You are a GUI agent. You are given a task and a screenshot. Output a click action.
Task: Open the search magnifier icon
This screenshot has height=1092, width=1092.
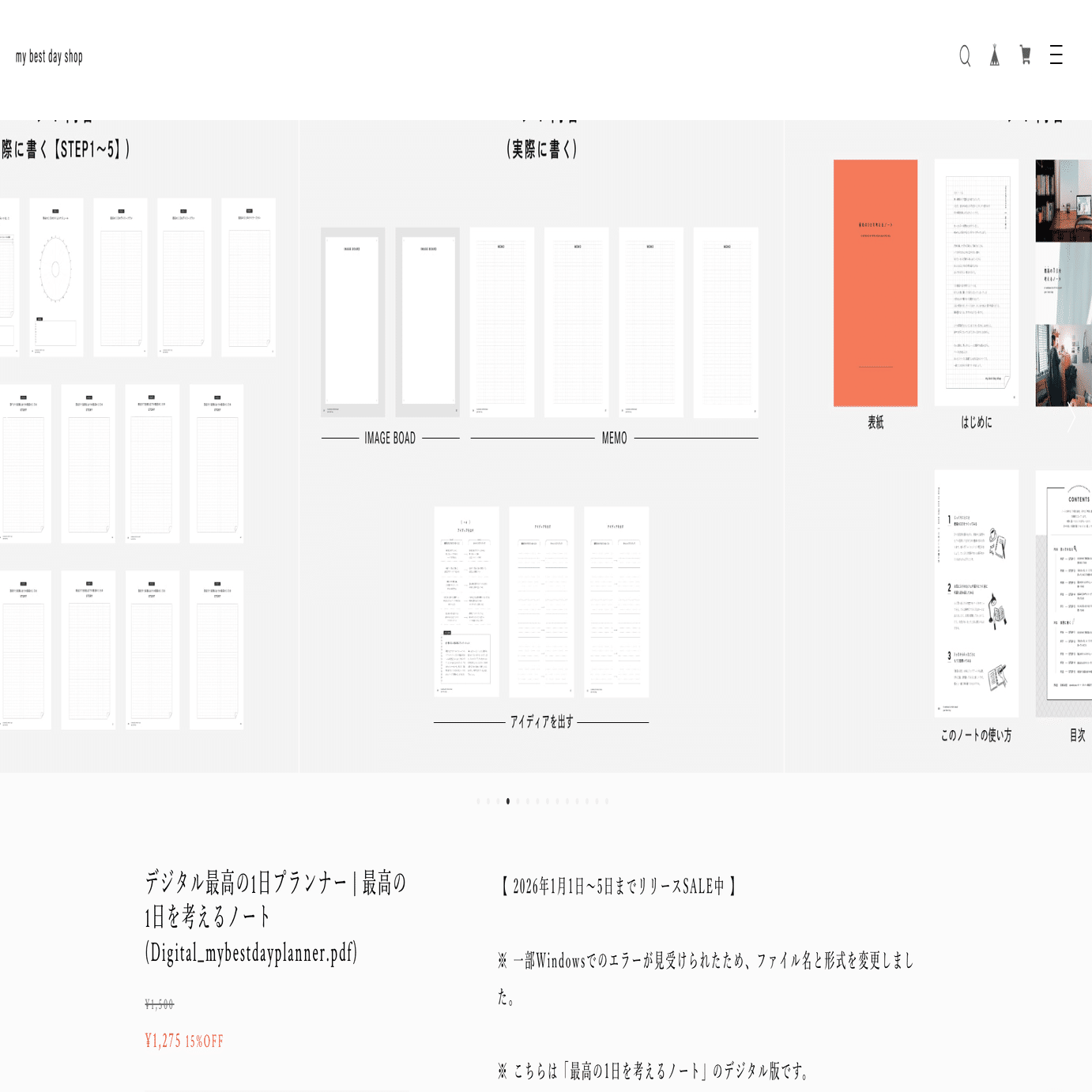tap(965, 55)
